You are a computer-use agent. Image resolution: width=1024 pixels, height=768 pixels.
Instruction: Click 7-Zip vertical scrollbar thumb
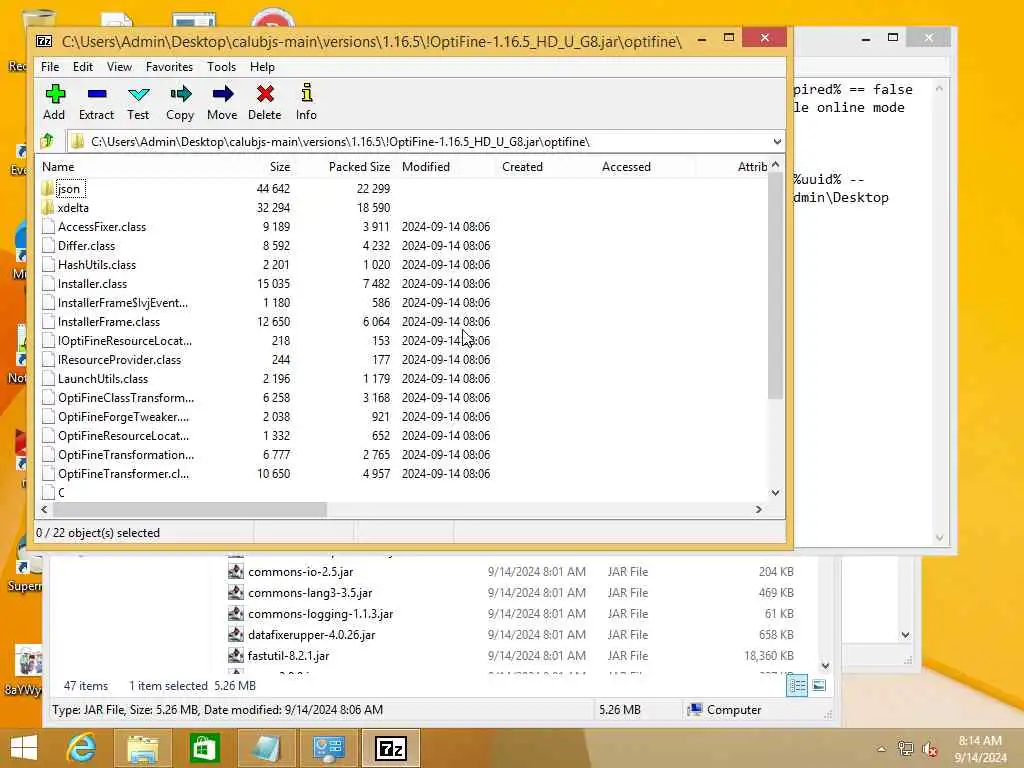775,286
